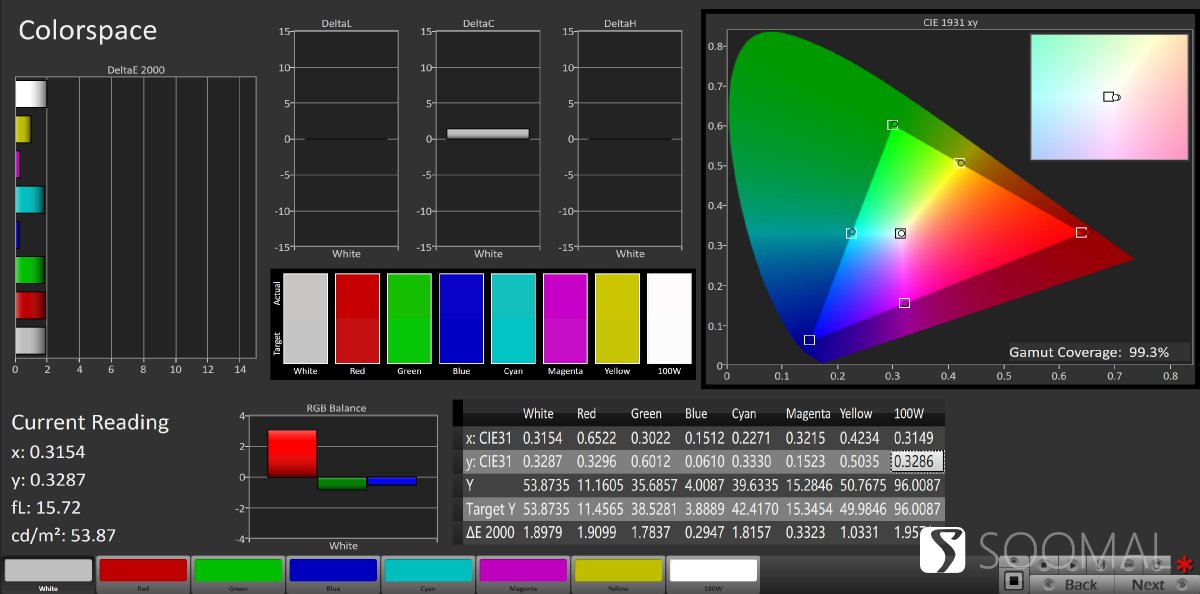Click the Next navigation button
Viewport: 1200px width, 594px height.
[x=1147, y=584]
